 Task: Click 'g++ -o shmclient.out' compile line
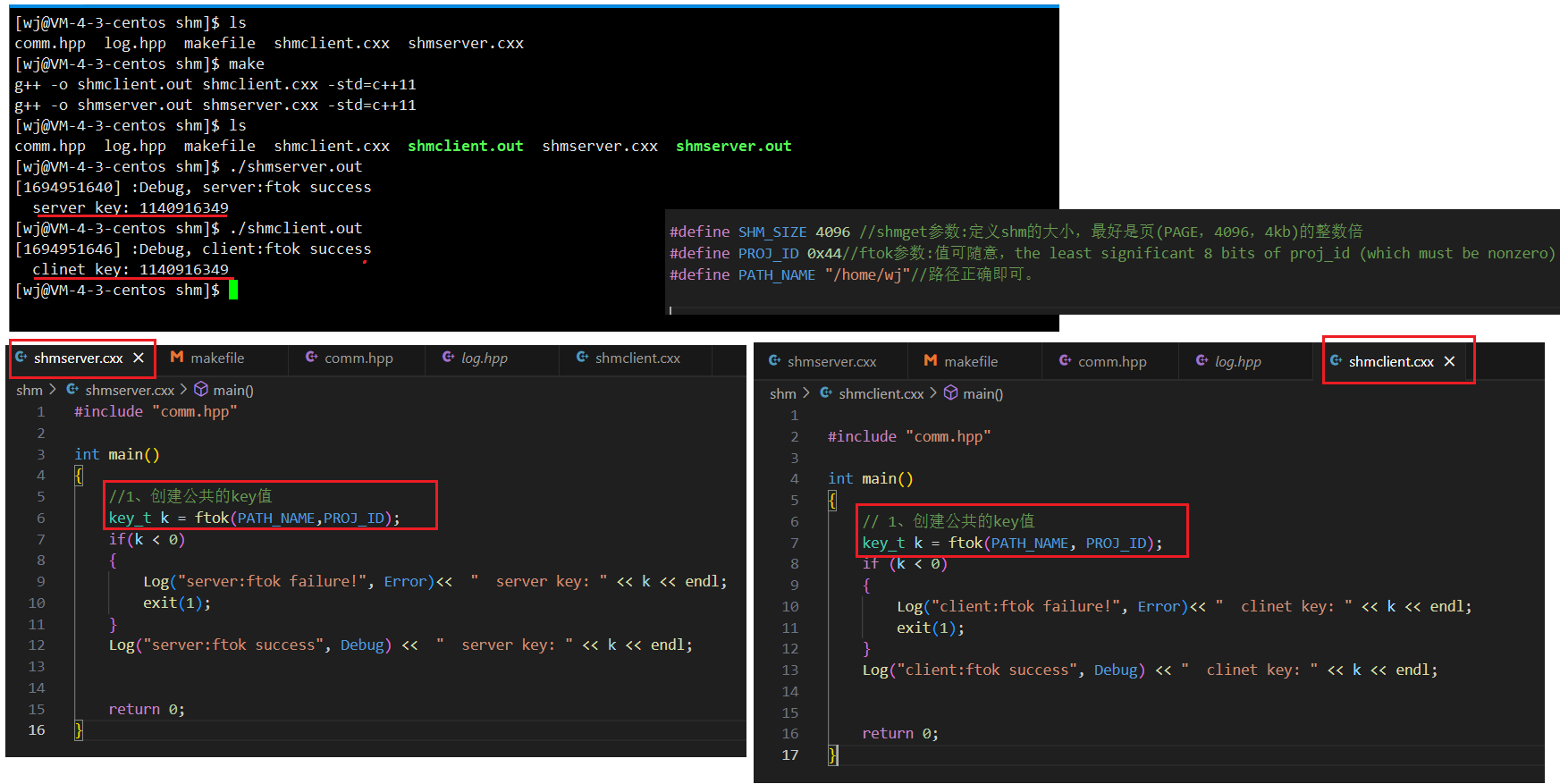[x=215, y=85]
